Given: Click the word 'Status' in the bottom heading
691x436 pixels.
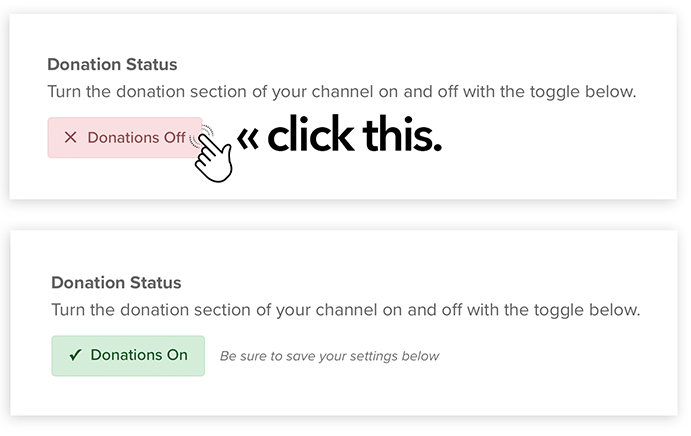Looking at the screenshot, I should pos(156,283).
